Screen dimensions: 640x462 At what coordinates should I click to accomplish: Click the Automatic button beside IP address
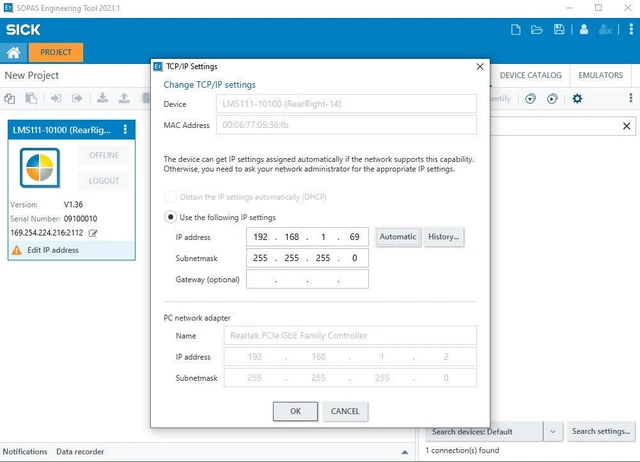(x=397, y=237)
